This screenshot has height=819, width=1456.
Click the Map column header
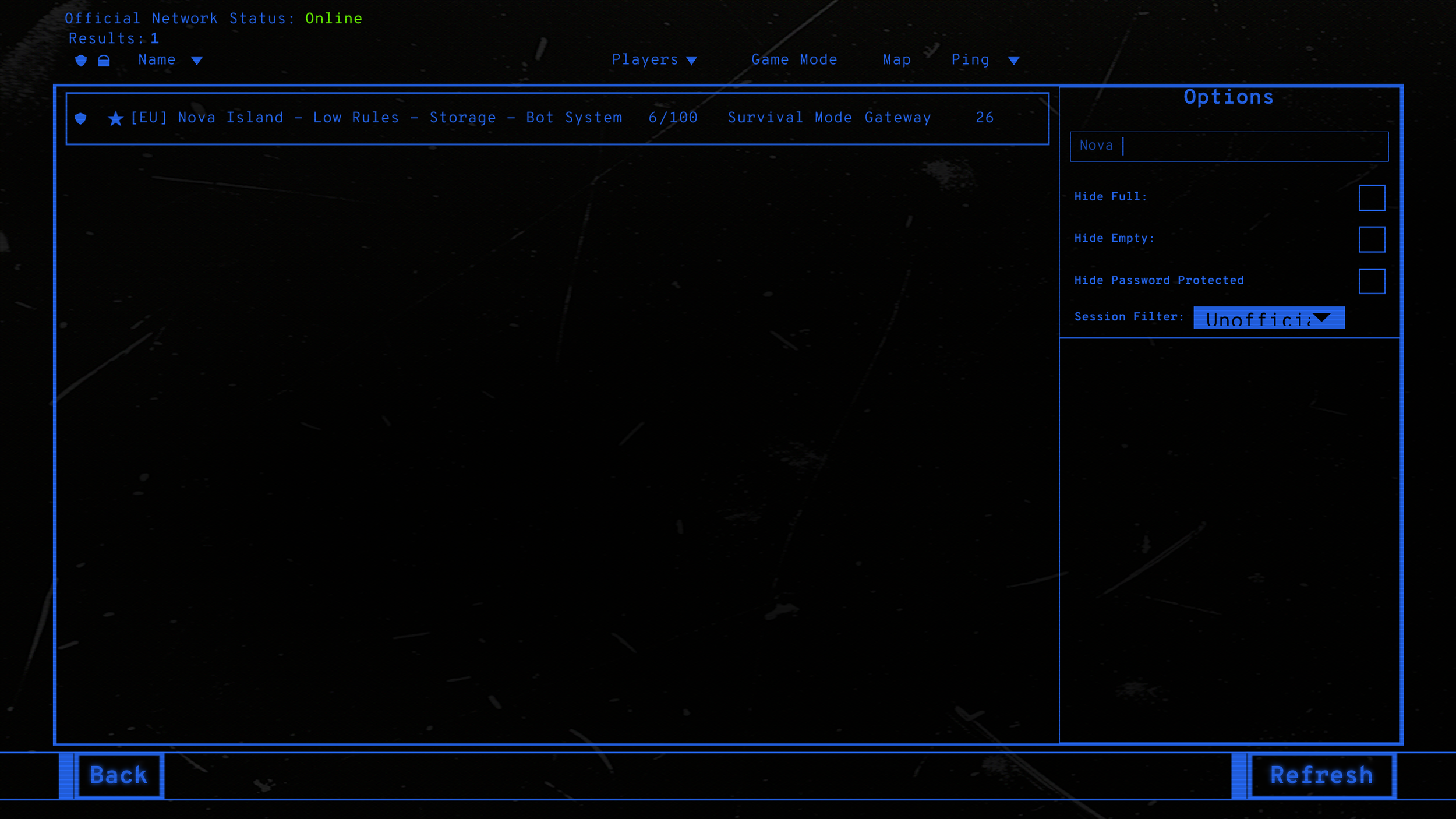tap(897, 60)
